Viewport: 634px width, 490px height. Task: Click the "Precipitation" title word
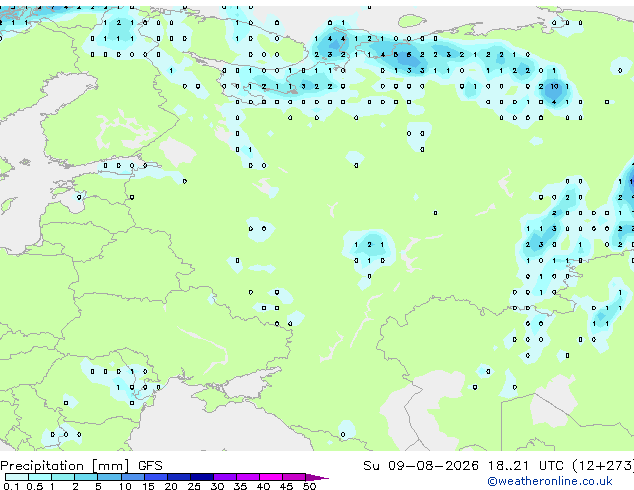(42, 466)
